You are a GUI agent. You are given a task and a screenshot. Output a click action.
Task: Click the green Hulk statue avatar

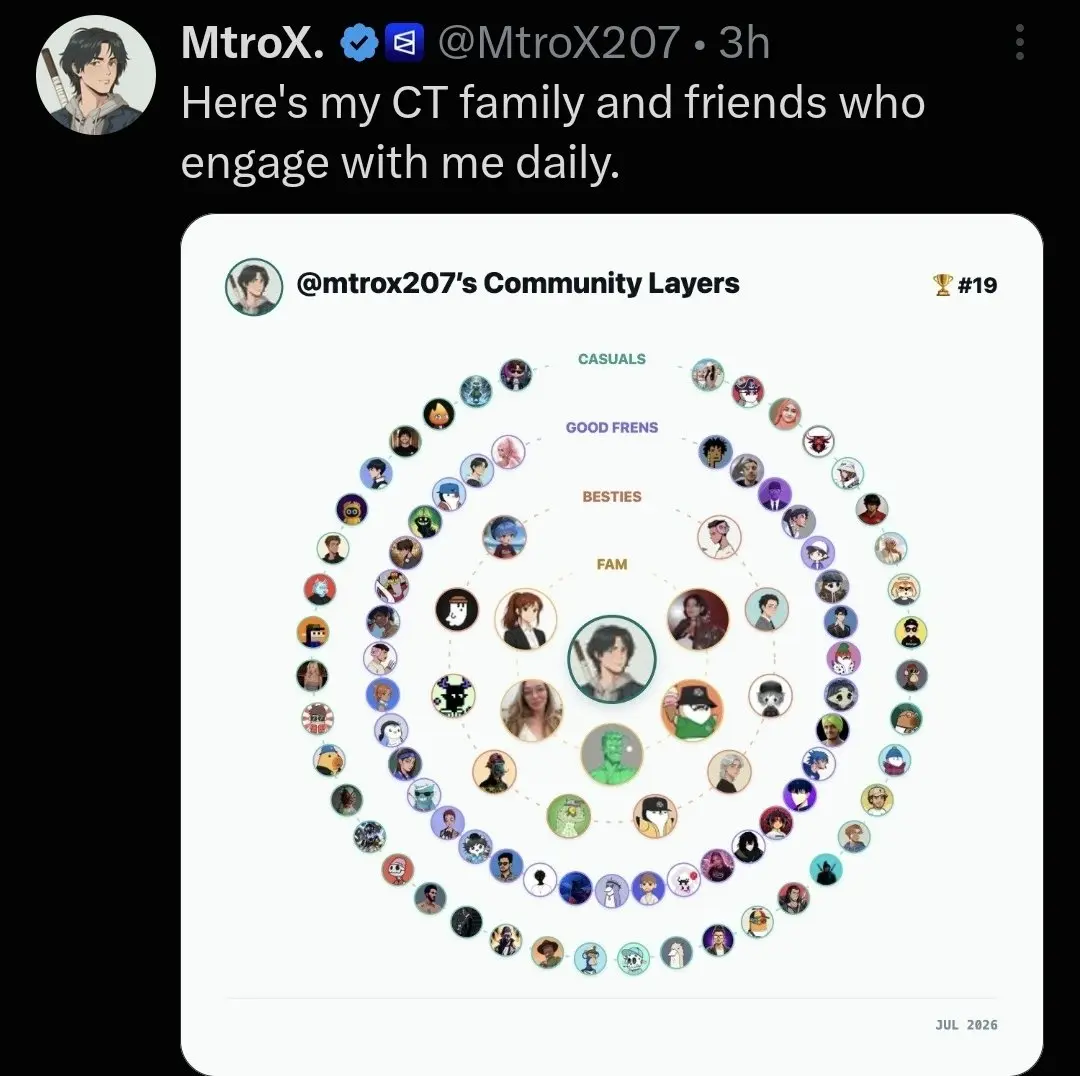point(612,754)
